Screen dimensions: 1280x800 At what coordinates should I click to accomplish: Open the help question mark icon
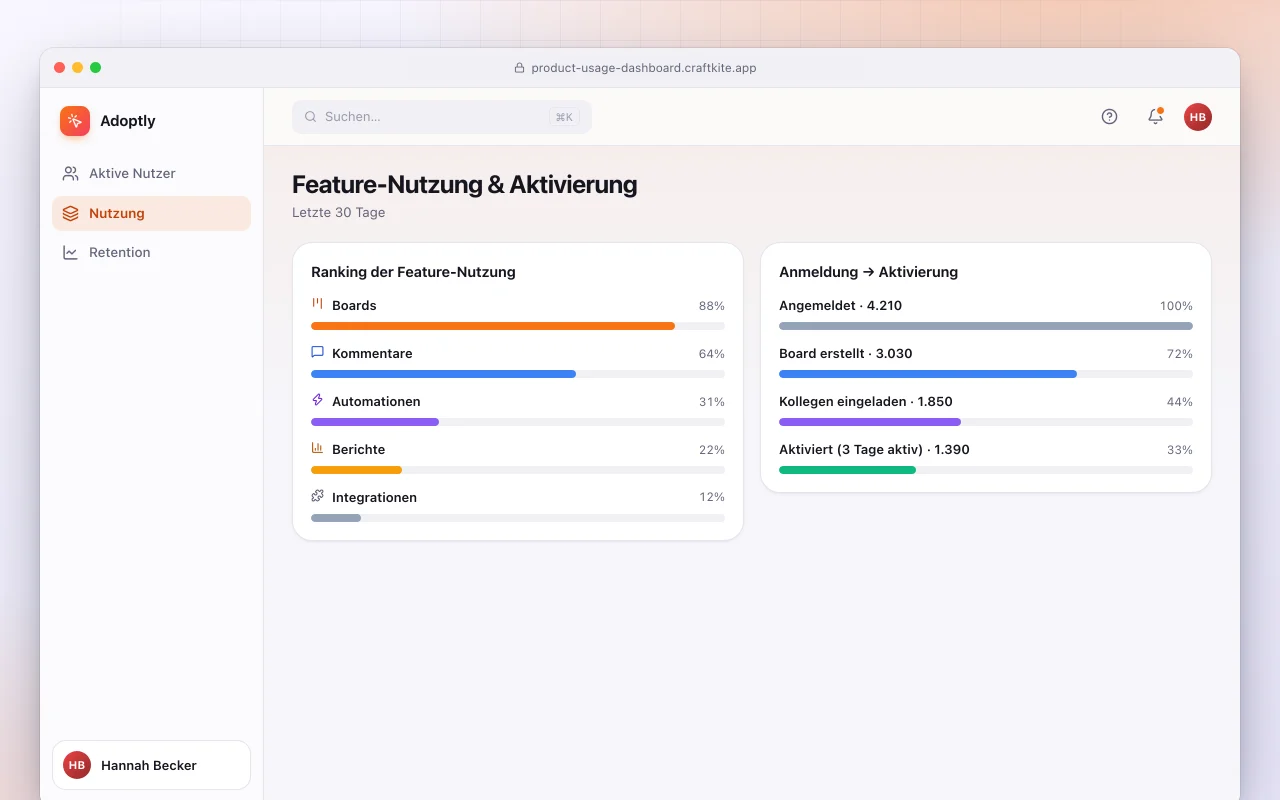1109,117
